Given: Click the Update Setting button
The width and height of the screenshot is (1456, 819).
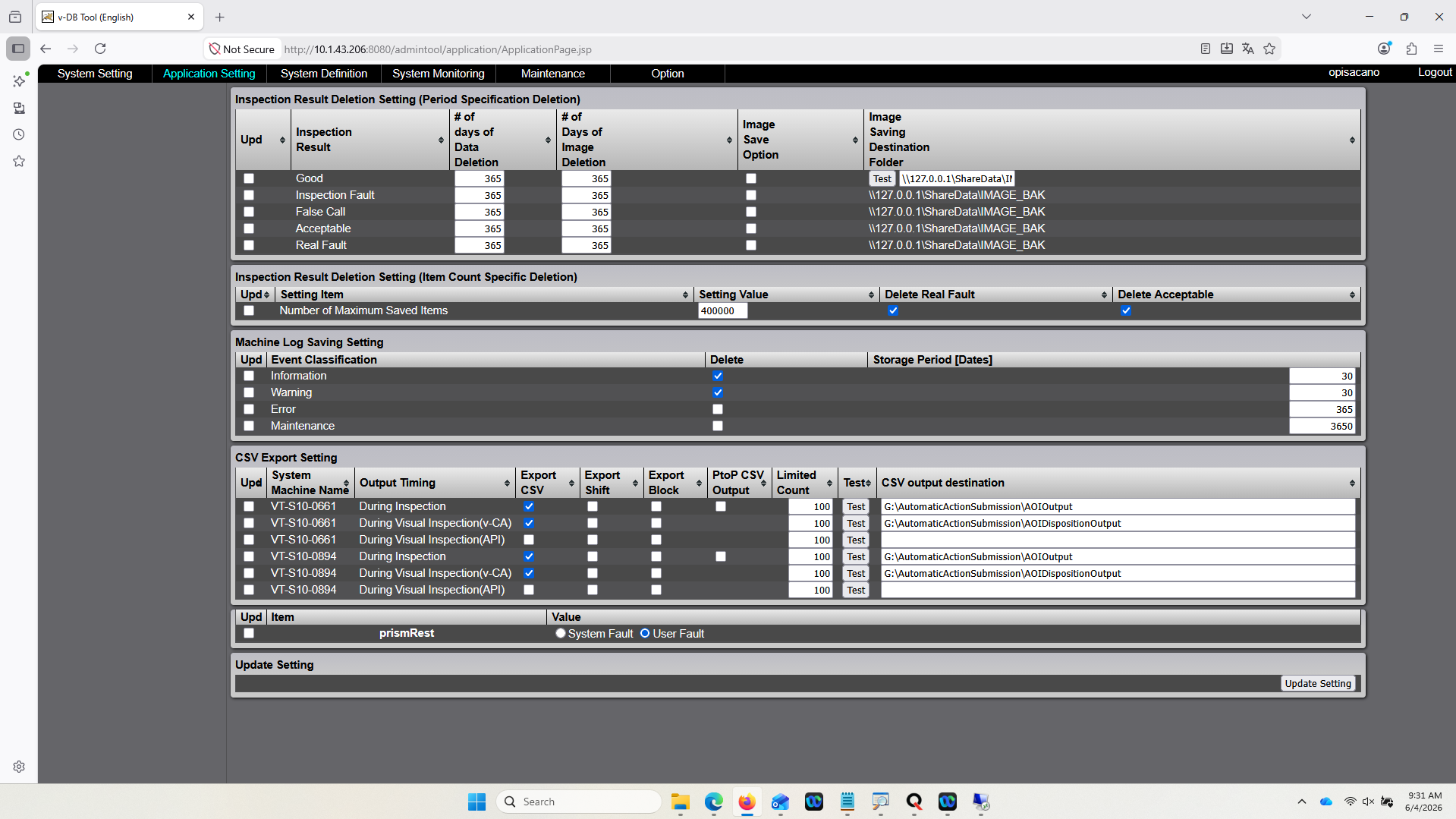Looking at the screenshot, I should (1318, 683).
